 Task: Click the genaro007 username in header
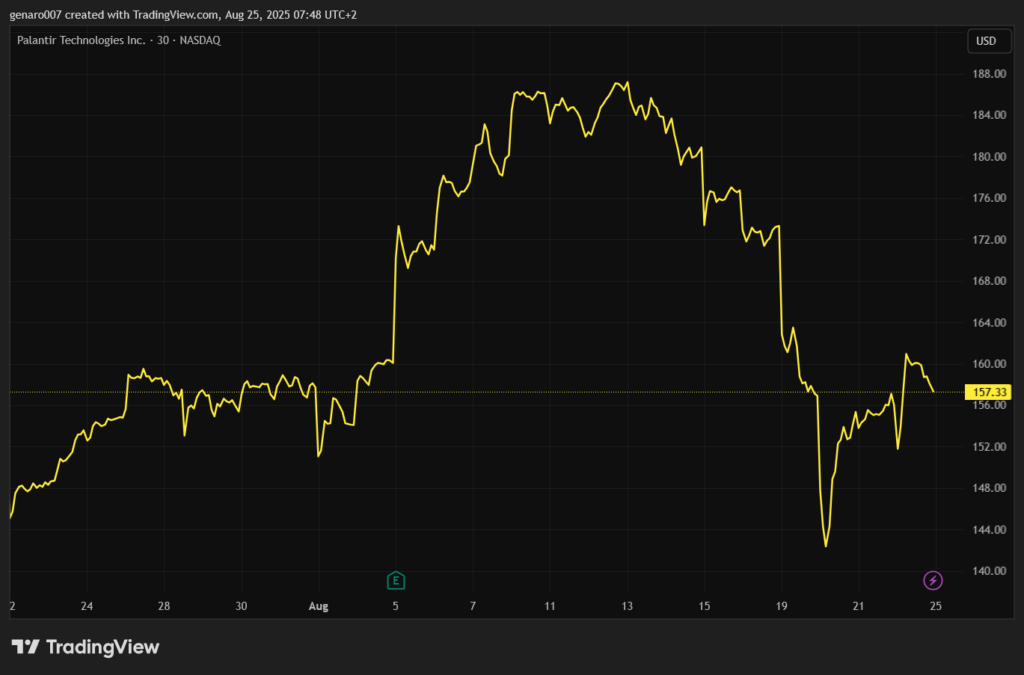click(33, 12)
